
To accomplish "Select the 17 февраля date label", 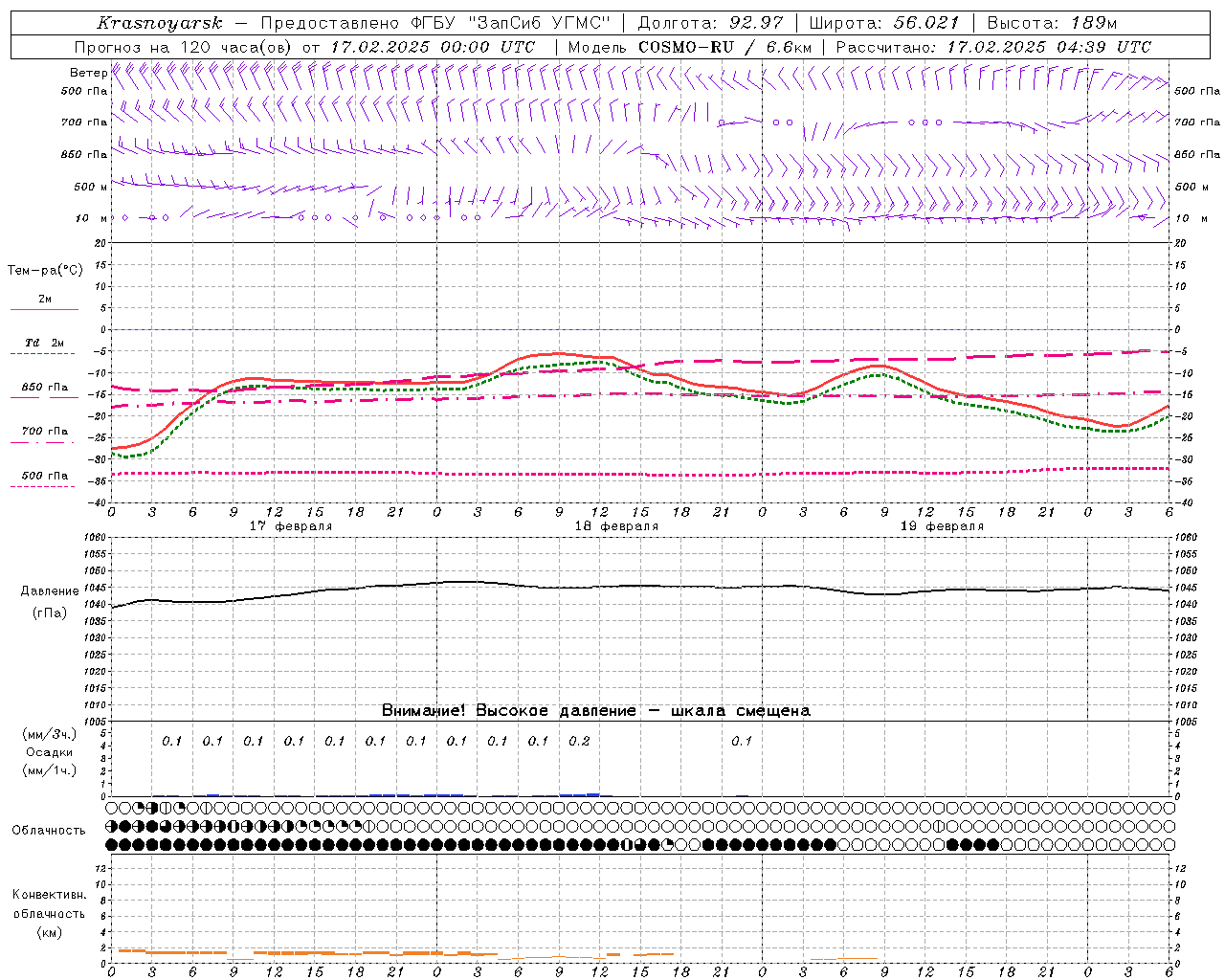I will click(x=291, y=526).
